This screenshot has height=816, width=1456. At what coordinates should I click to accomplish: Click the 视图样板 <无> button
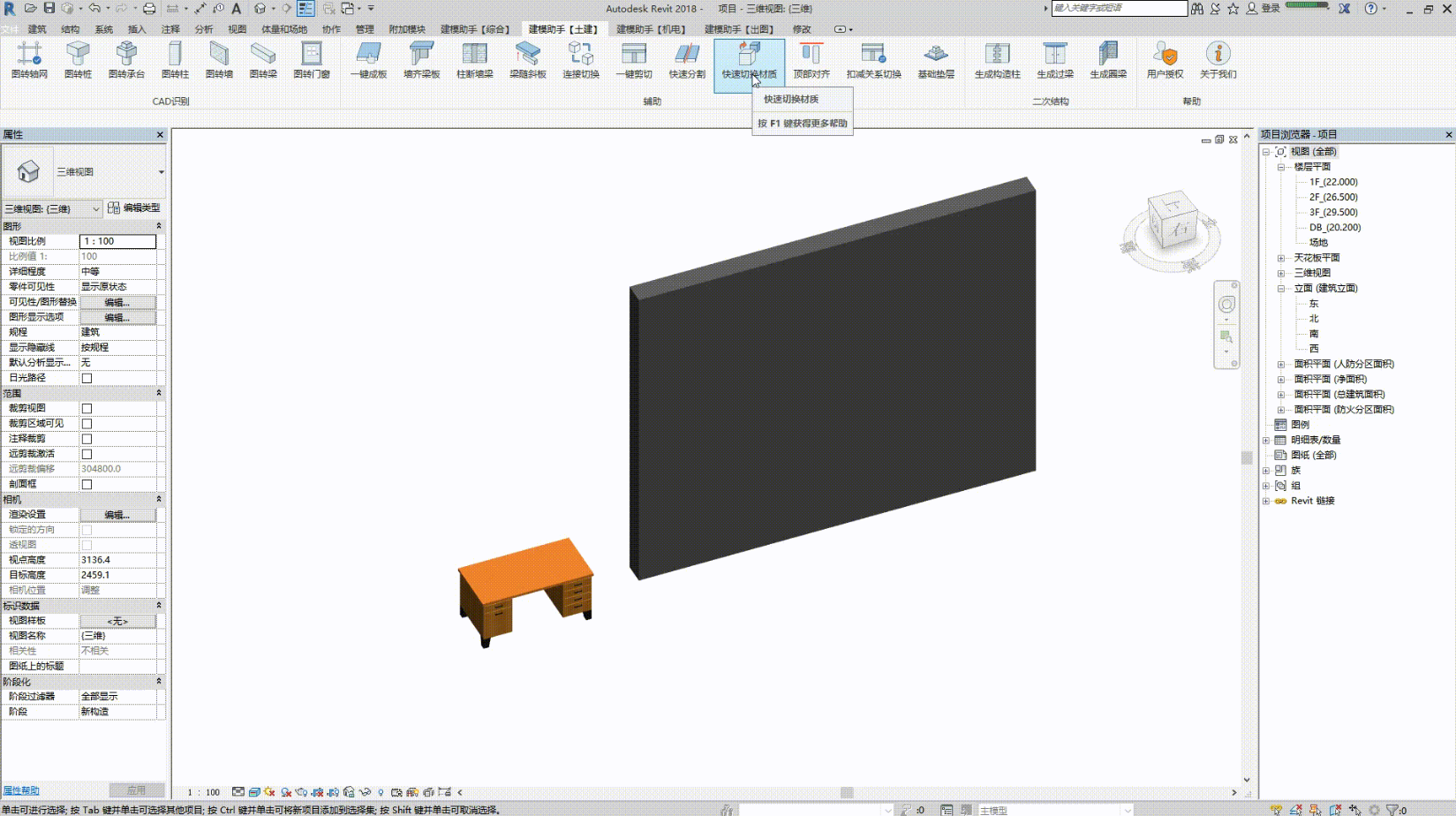click(x=117, y=621)
